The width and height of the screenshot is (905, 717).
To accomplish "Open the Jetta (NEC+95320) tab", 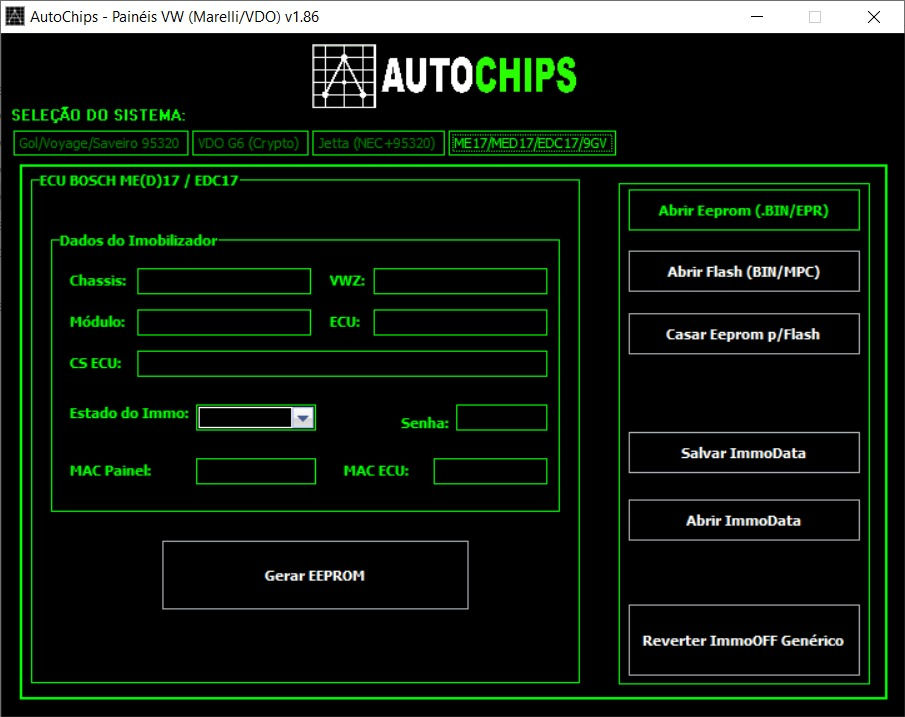I will point(378,143).
